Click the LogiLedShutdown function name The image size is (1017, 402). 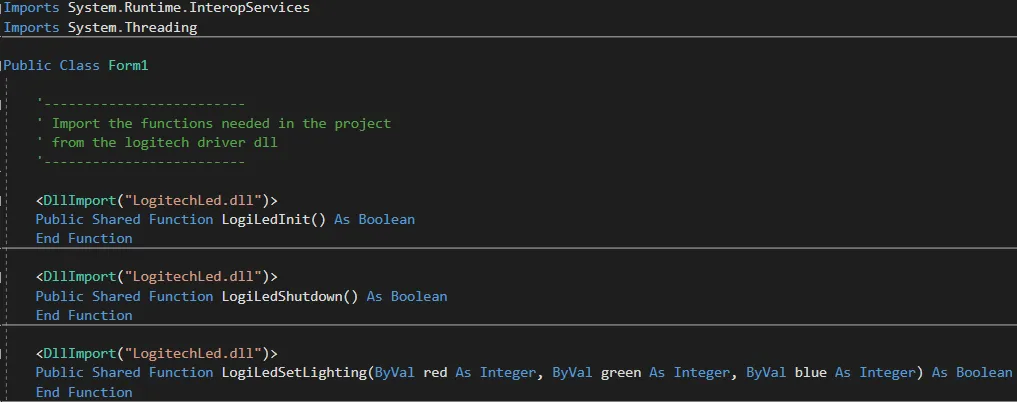(x=282, y=296)
